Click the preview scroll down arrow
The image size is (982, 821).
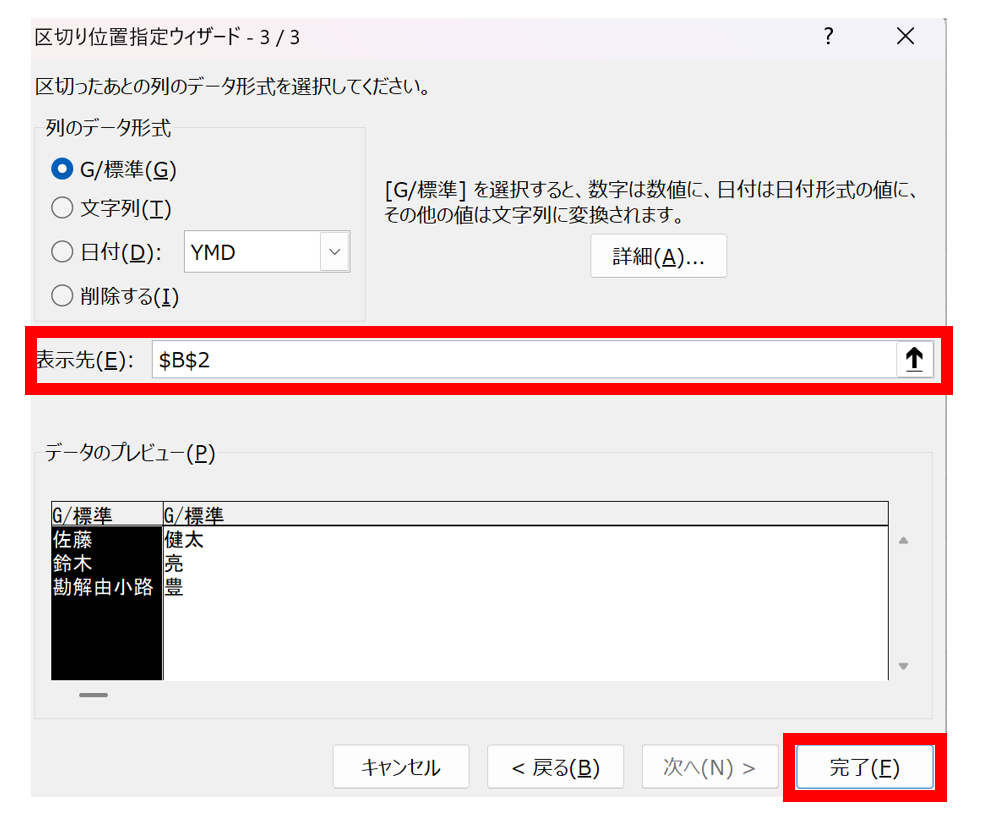pyautogui.click(x=903, y=666)
